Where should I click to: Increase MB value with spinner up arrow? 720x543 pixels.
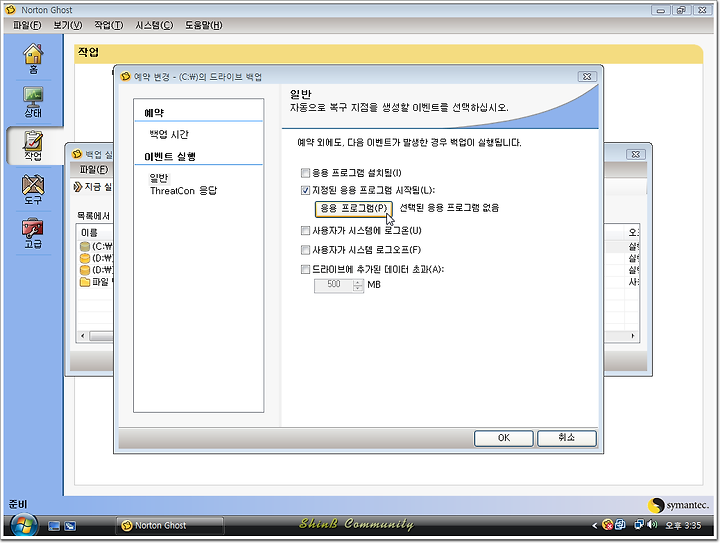tap(358, 282)
